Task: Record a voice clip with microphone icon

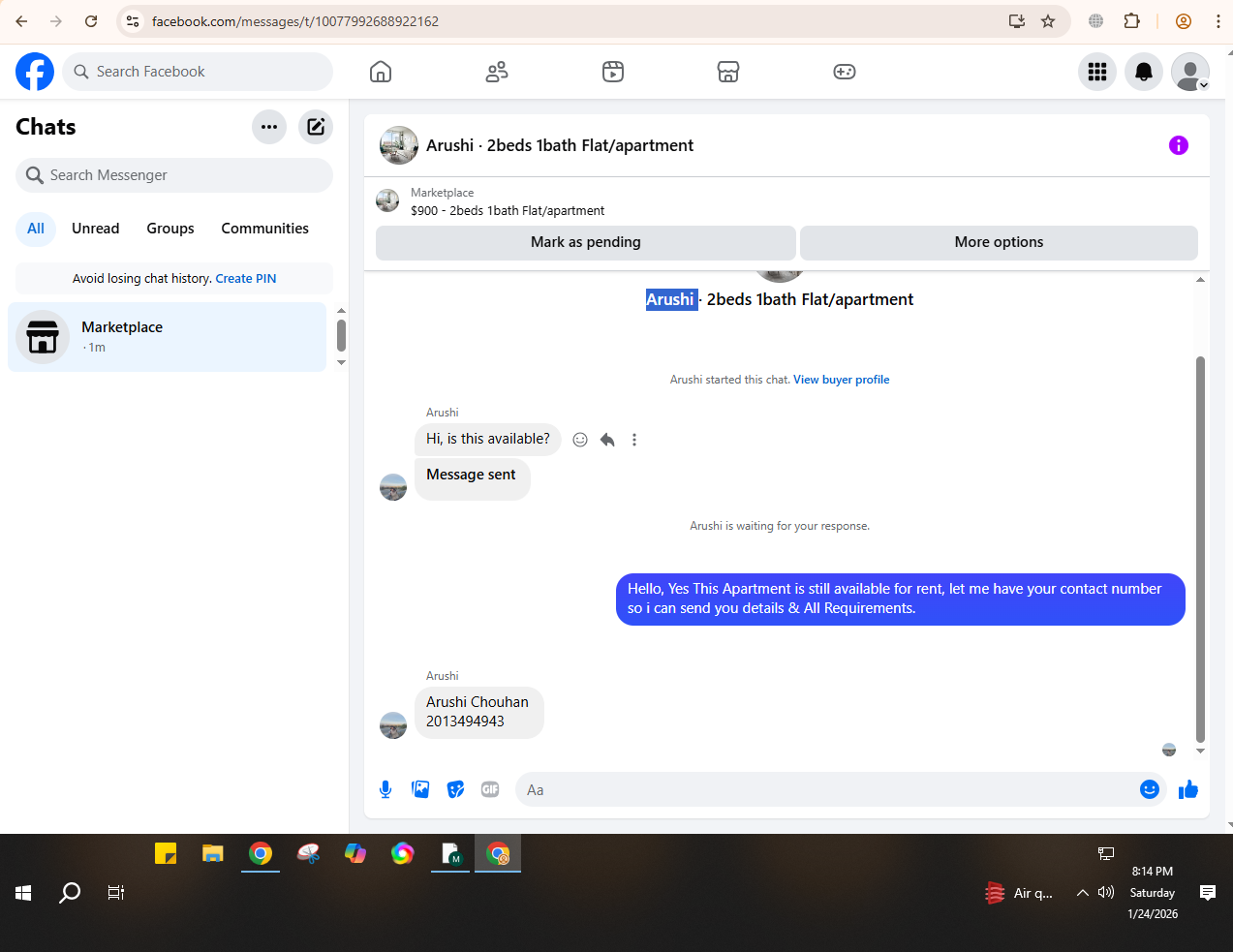Action: 385,789
